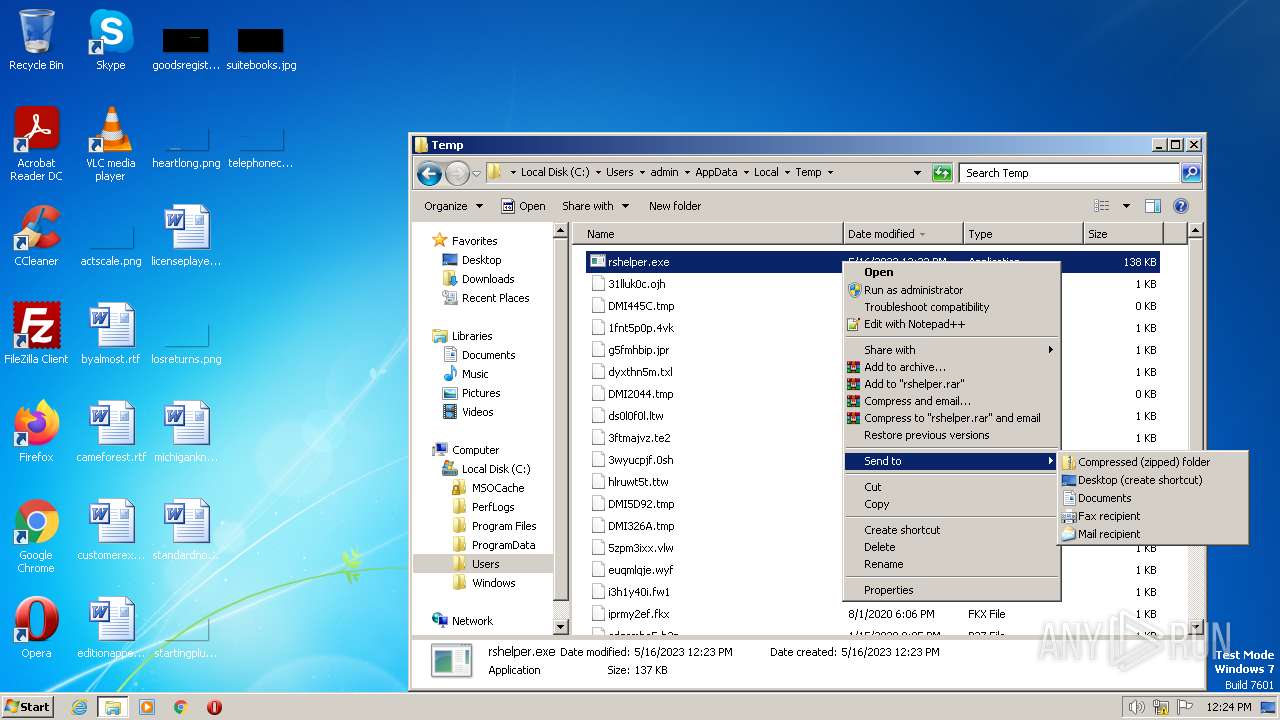The height and width of the screenshot is (720, 1280).
Task: Click the volume icon in system tray
Action: point(1136,707)
